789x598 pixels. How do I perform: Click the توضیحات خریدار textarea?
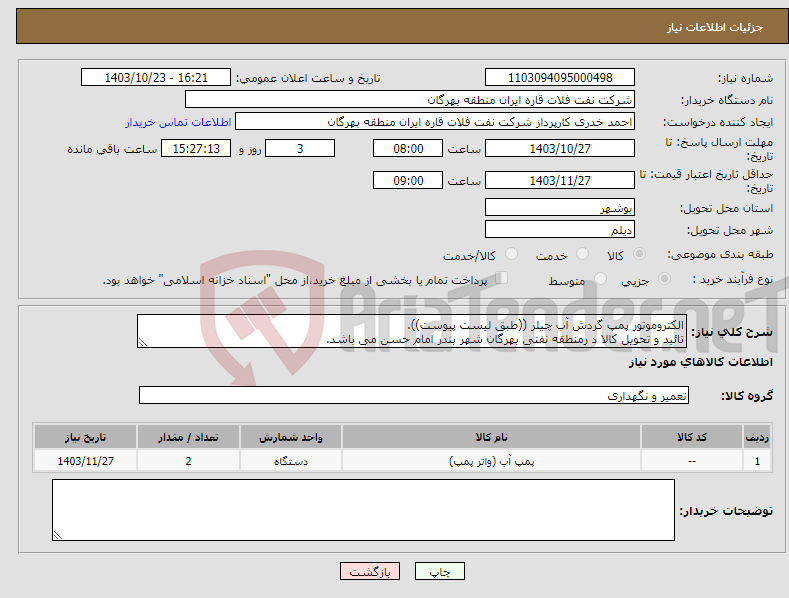click(363, 510)
